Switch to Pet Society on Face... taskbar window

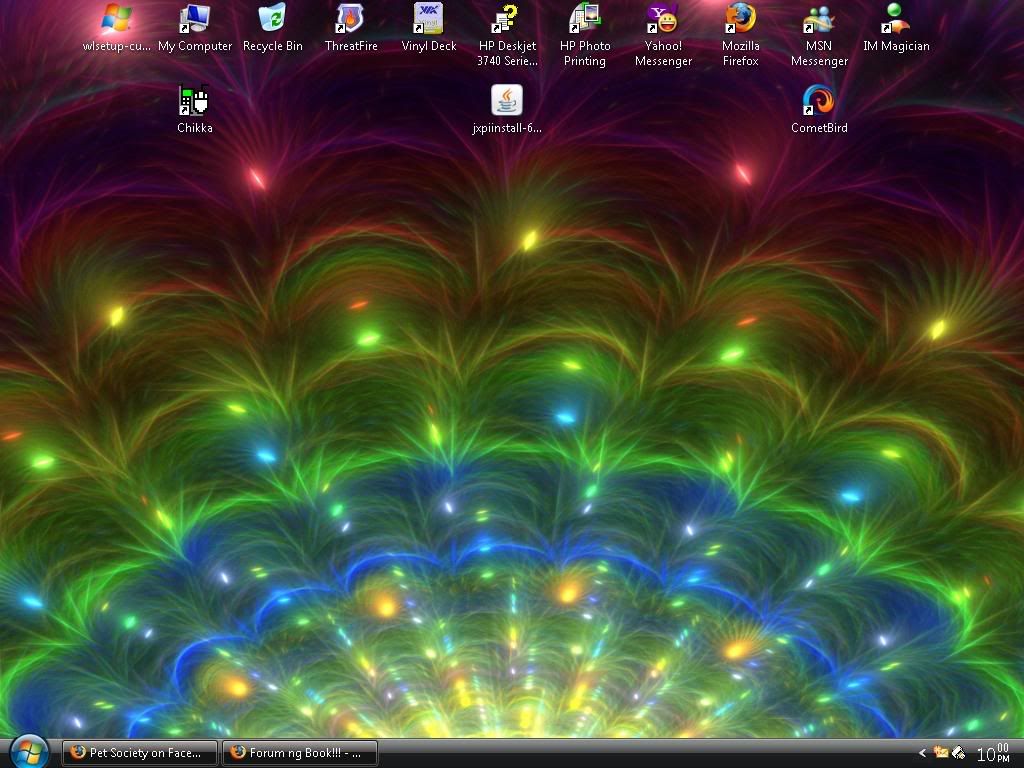140,753
